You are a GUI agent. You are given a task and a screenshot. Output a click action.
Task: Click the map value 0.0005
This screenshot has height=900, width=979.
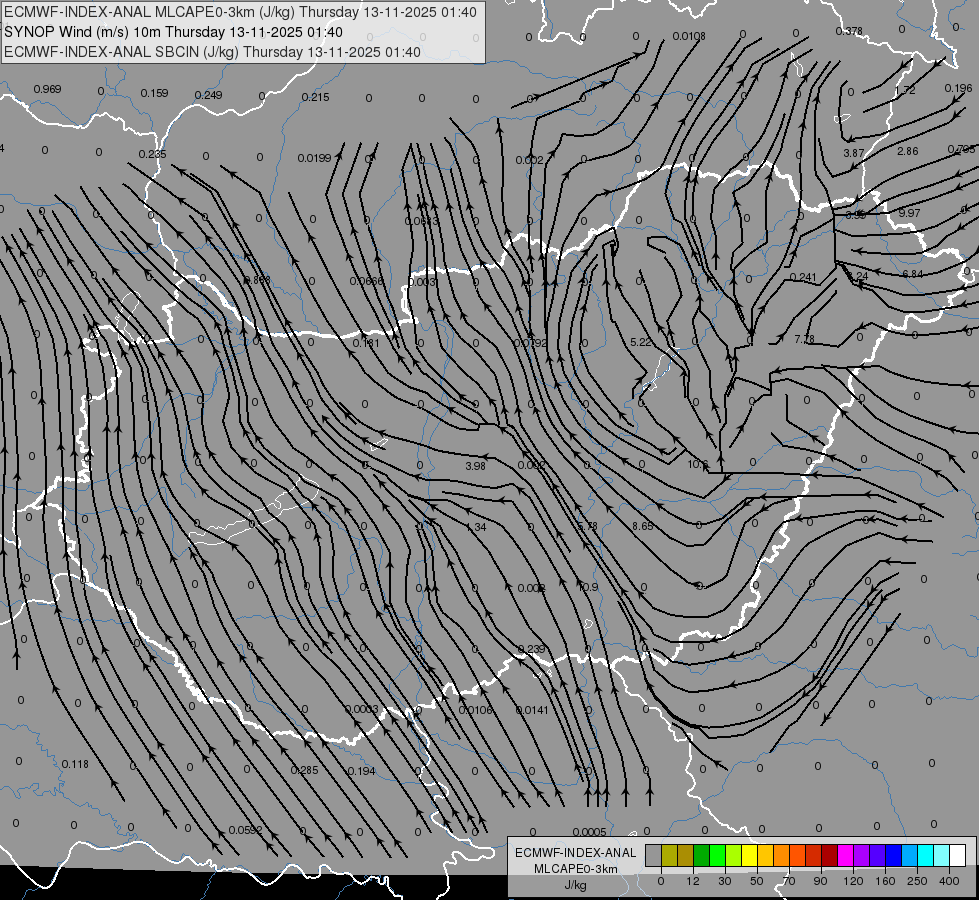[x=589, y=832]
